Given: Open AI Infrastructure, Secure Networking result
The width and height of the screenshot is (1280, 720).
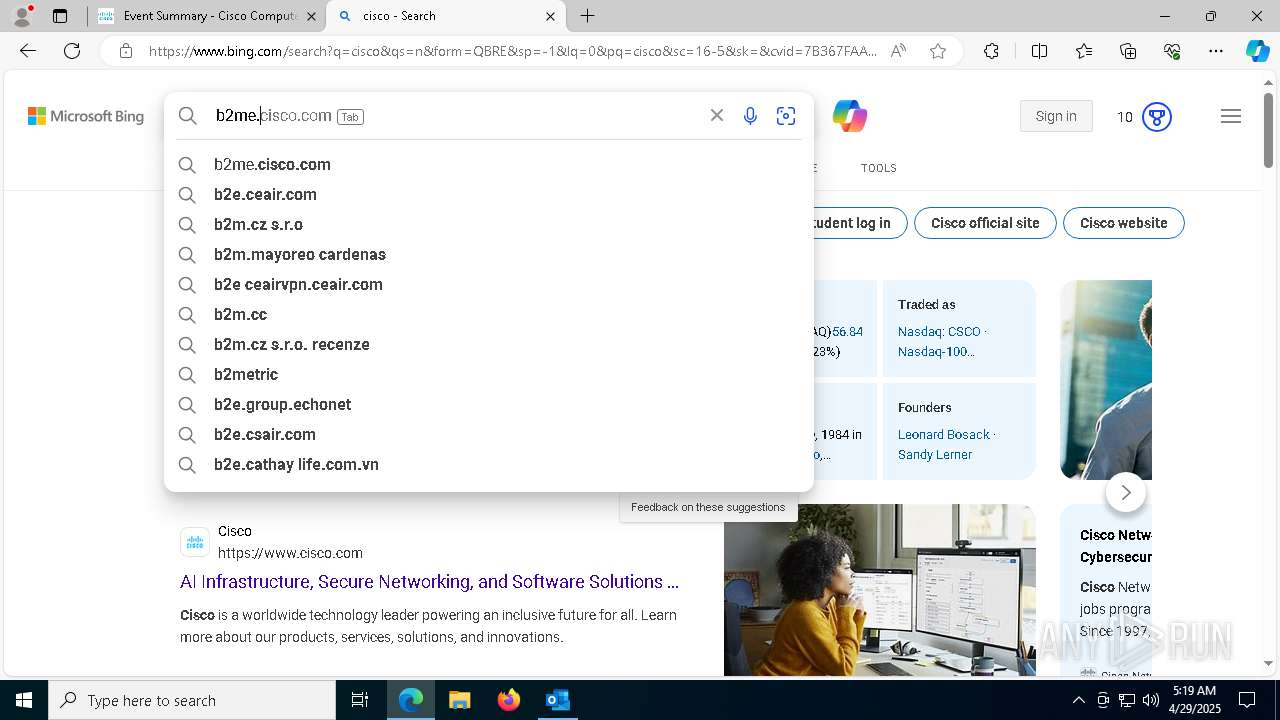Looking at the screenshot, I should pyautogui.click(x=429, y=582).
